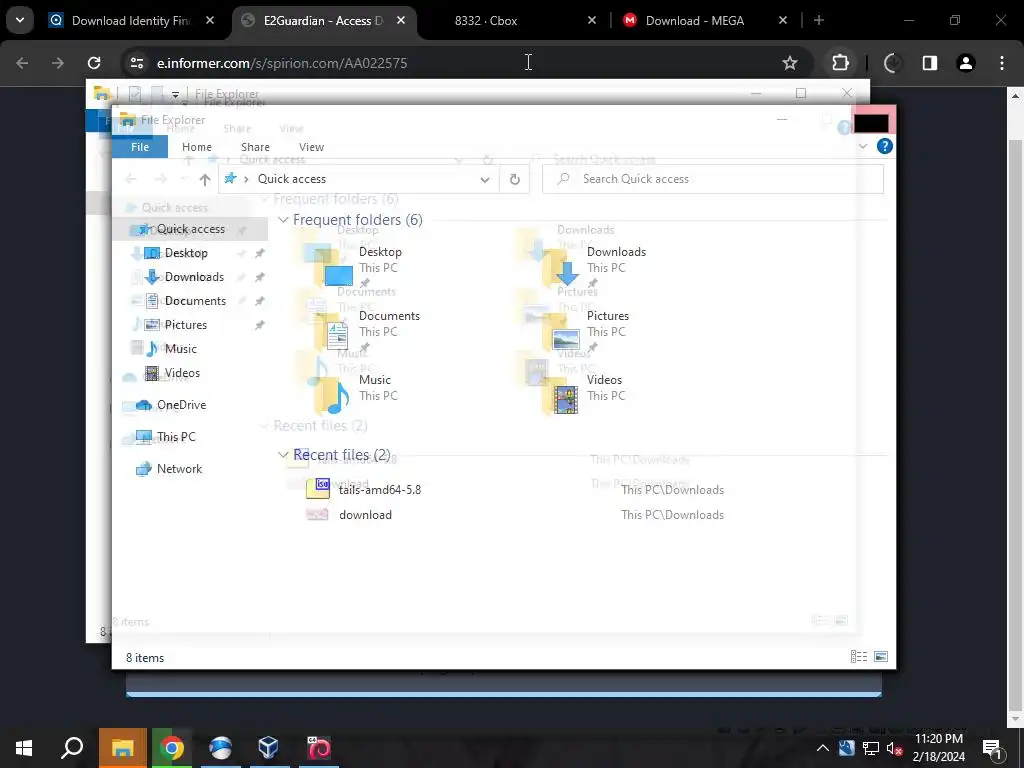Switch to details view layout icon

click(859, 657)
